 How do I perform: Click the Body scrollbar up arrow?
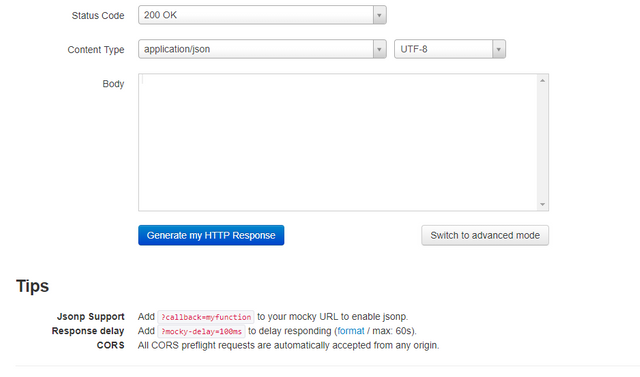pyautogui.click(x=542, y=81)
